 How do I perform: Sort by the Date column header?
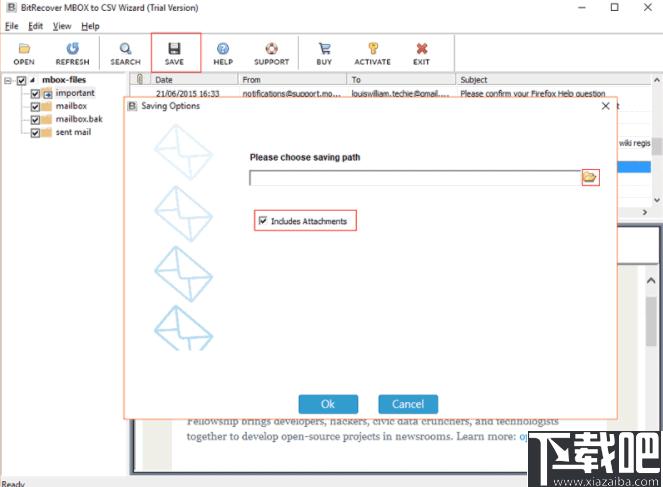coord(194,79)
